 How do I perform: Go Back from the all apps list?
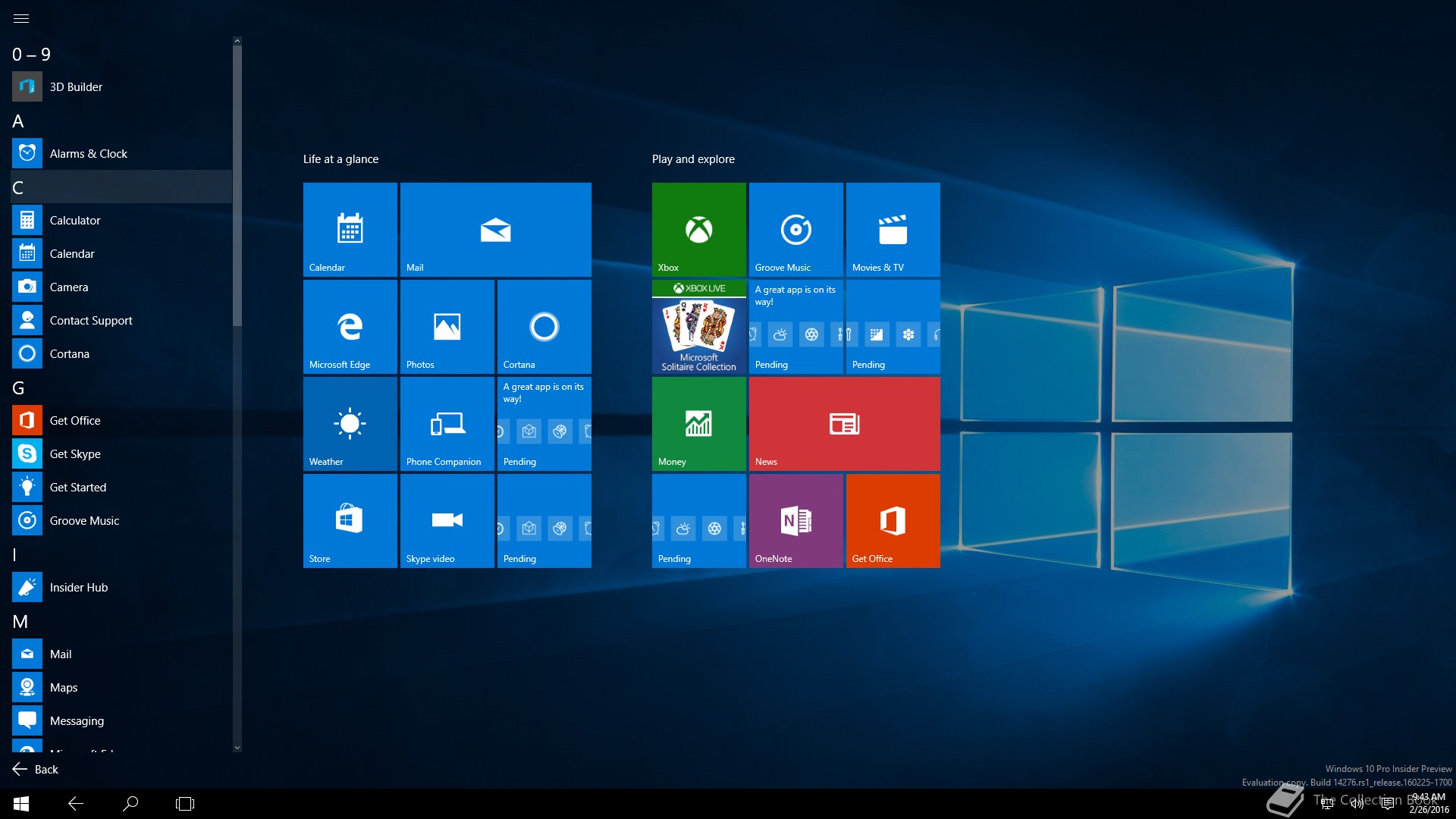[36, 769]
